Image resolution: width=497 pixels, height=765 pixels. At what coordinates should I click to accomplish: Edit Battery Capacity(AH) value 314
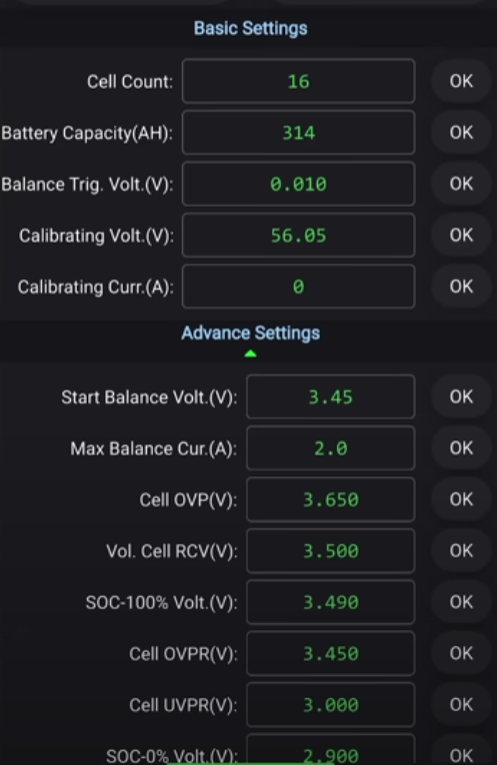[298, 132]
